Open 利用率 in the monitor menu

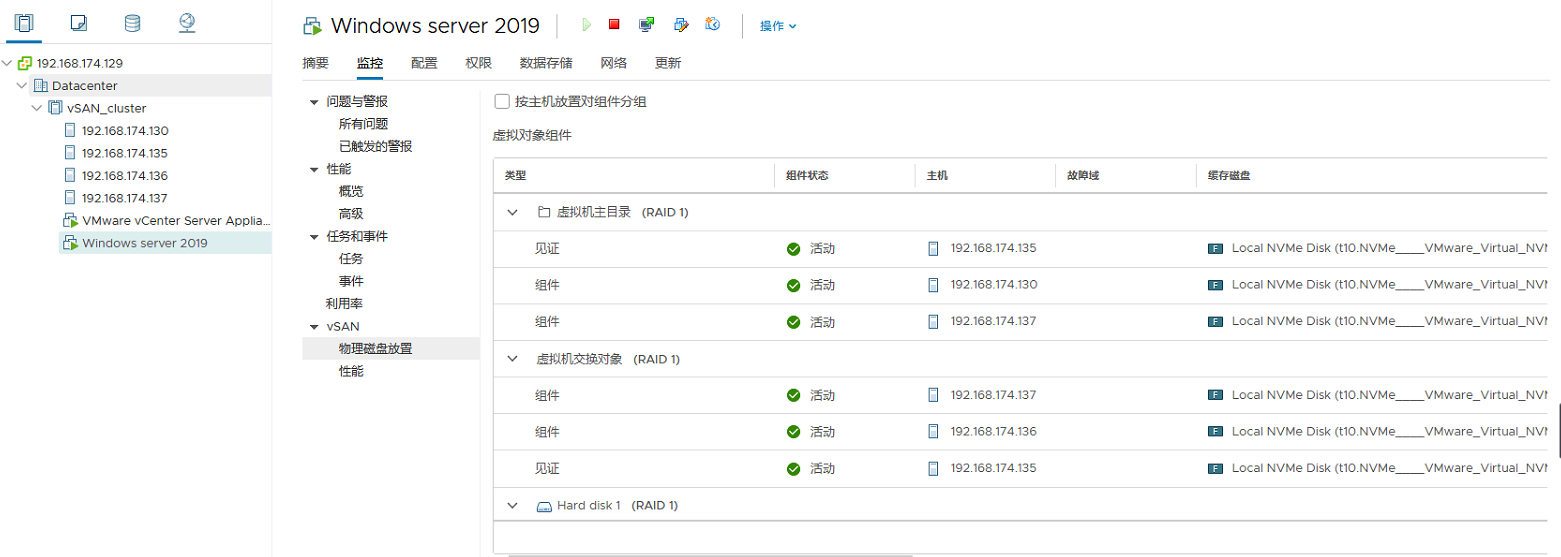coord(344,303)
